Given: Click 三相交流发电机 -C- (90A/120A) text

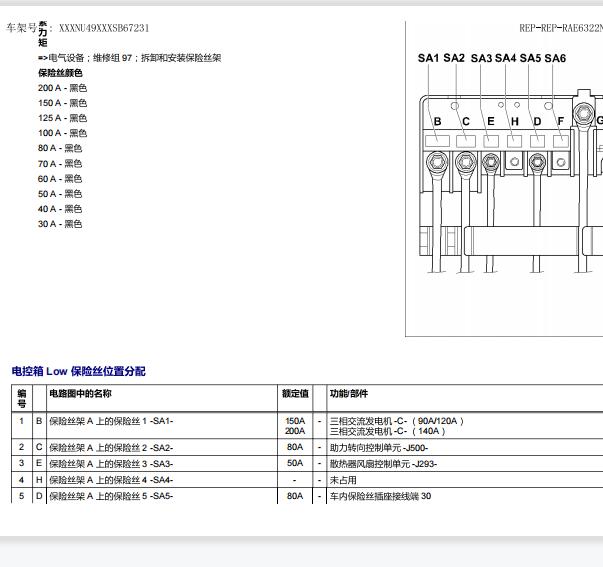Looking at the screenshot, I should [x=396, y=421].
